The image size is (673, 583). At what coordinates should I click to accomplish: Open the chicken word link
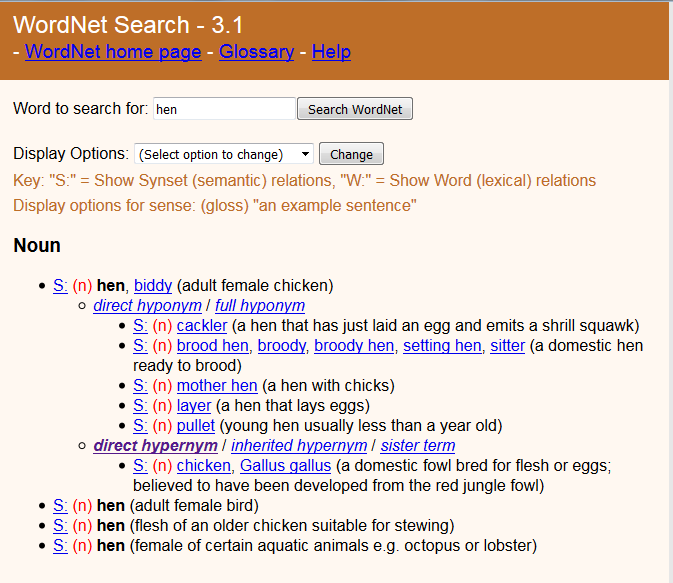(203, 465)
